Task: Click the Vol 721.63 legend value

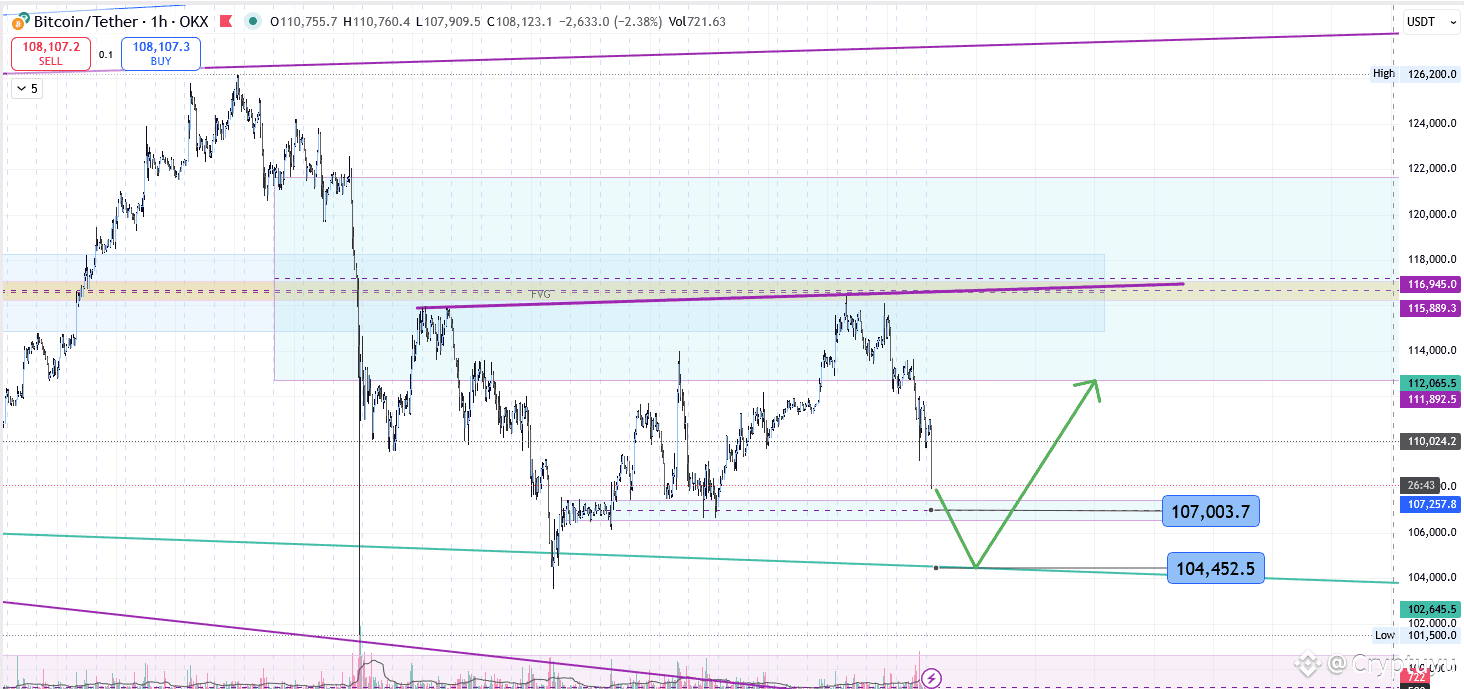Action: [x=697, y=21]
